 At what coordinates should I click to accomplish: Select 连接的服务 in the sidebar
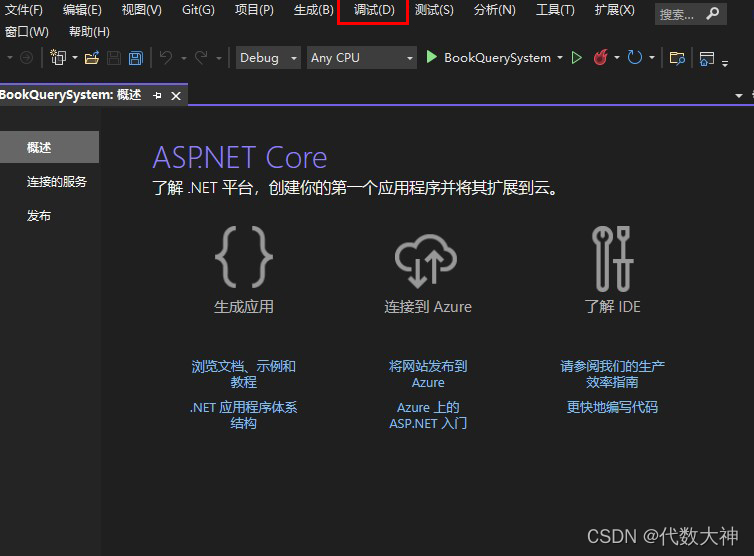click(57, 181)
